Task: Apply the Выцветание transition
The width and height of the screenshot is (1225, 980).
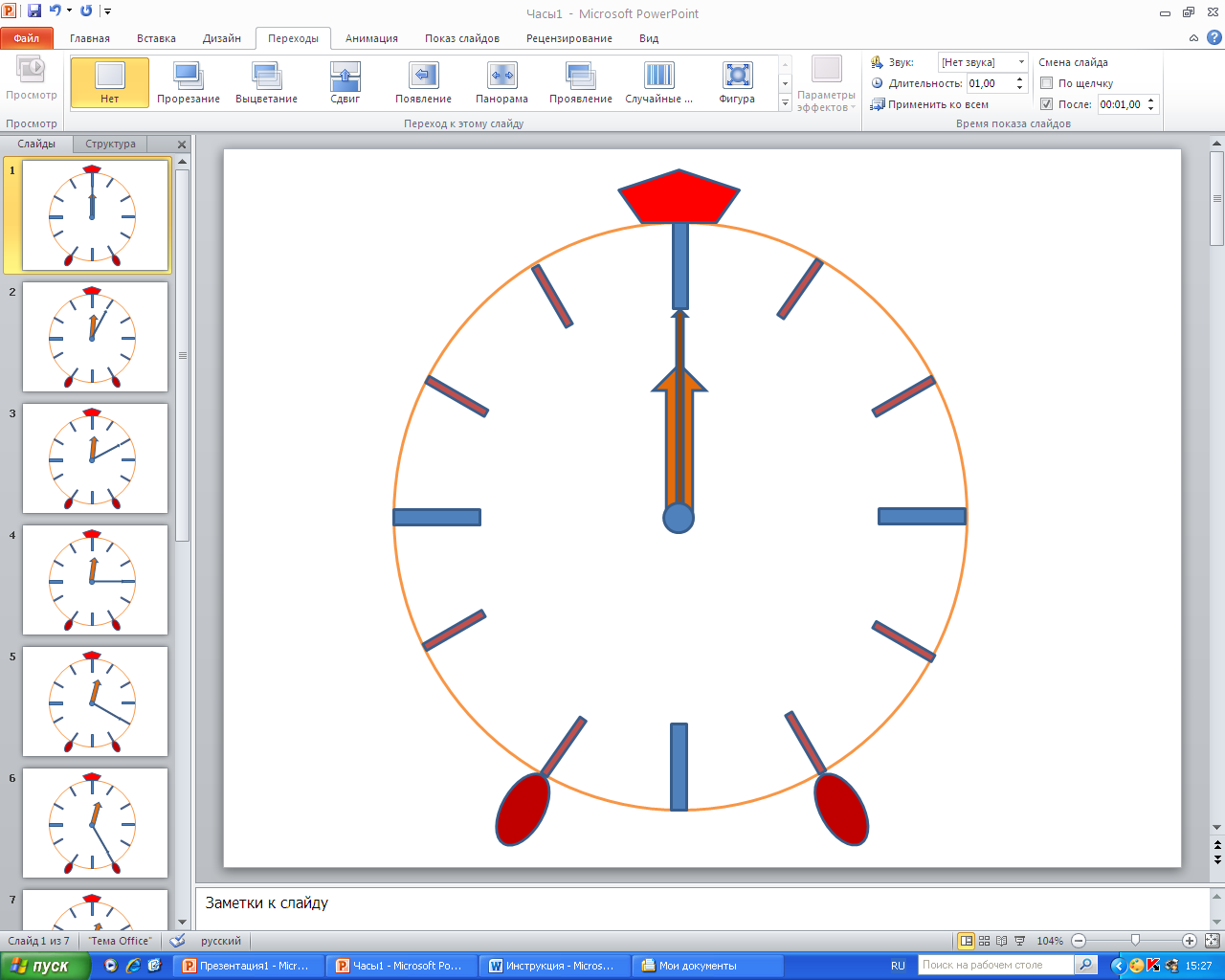Action: coord(266,81)
